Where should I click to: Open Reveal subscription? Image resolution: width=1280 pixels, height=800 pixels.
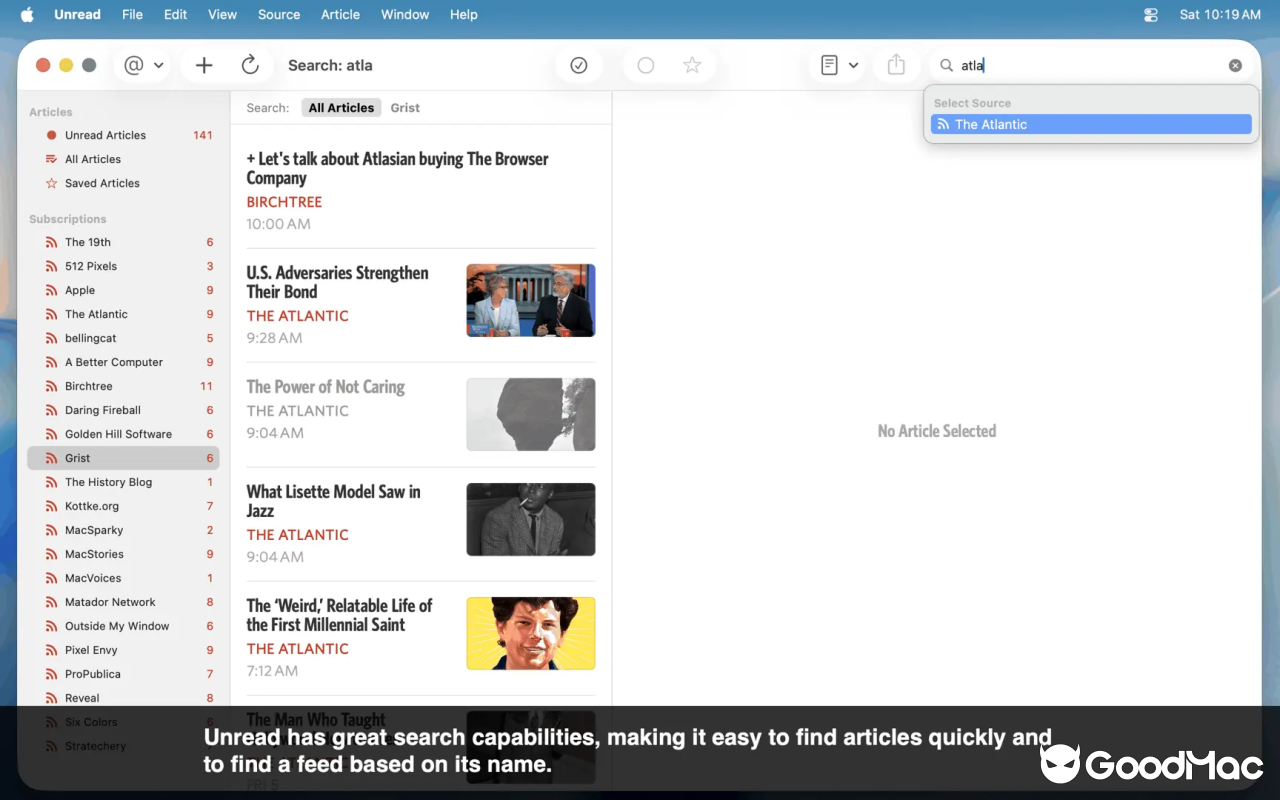tap(123, 698)
